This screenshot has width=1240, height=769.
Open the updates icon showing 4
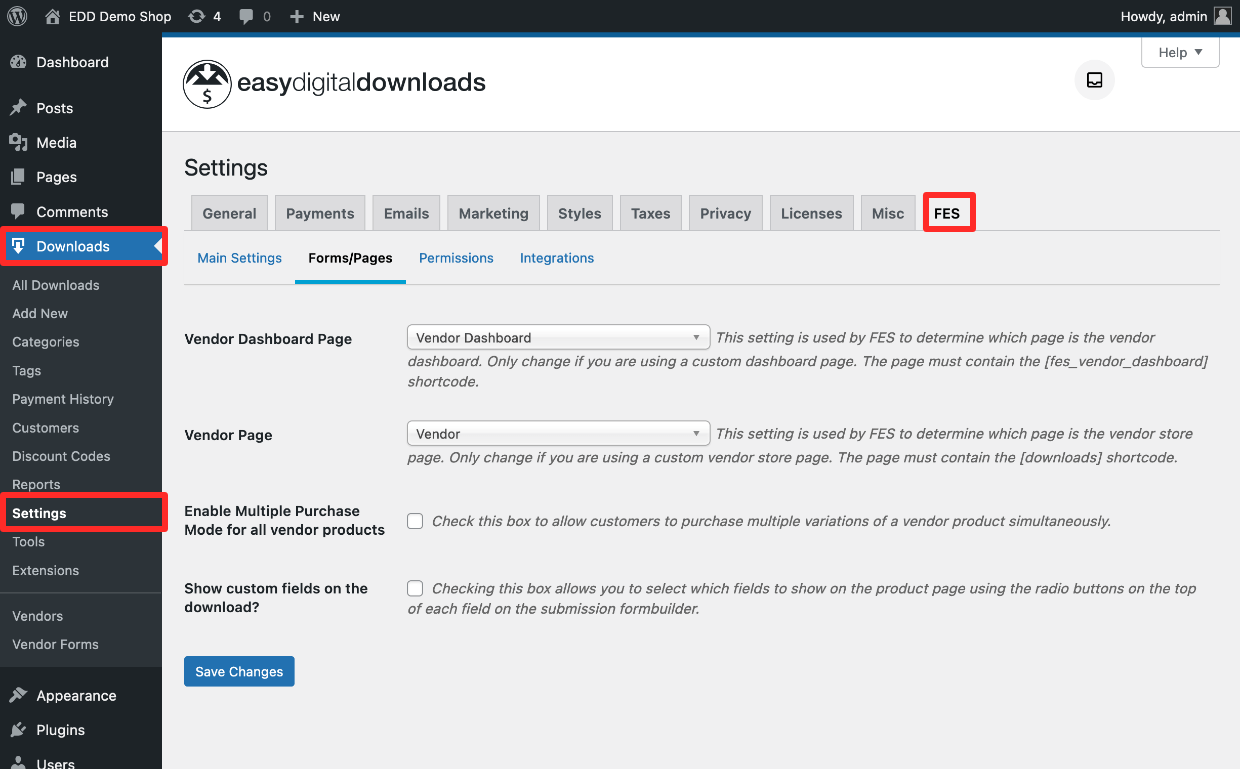(197, 16)
